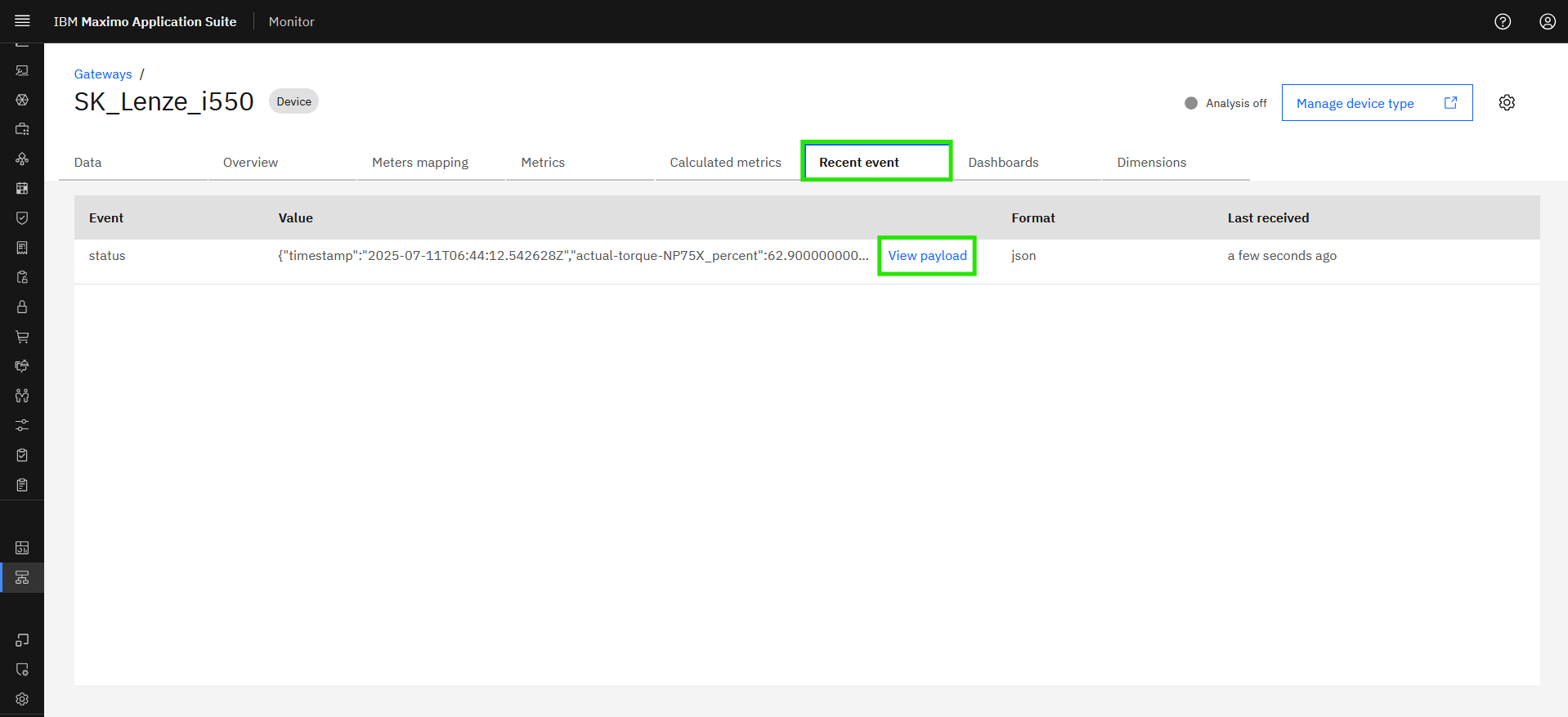Click View payload for status event
The image size is (1568, 717).
pyautogui.click(x=927, y=255)
